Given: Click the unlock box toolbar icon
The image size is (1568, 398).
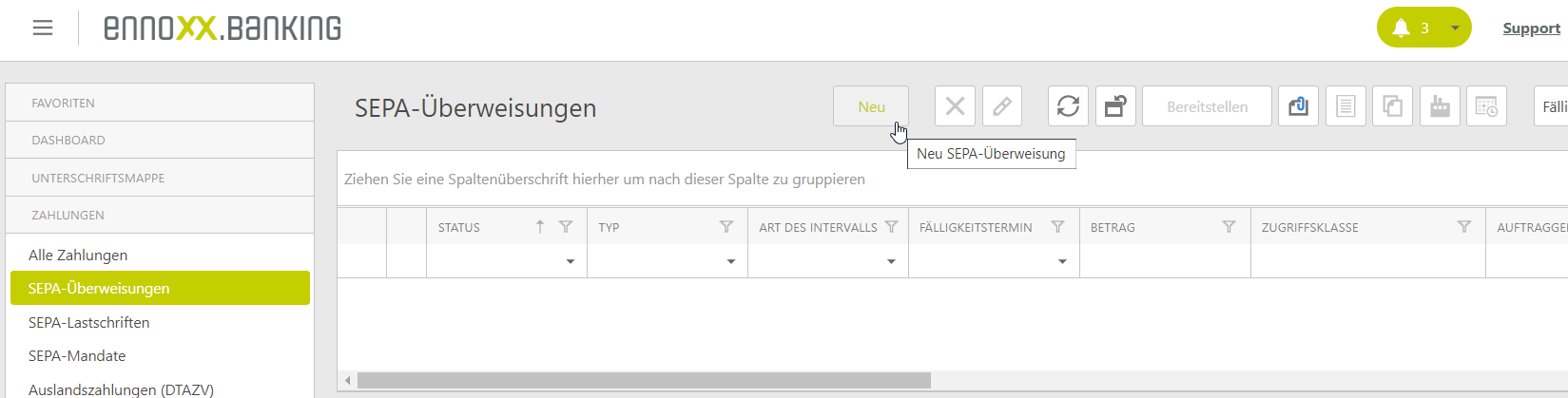Looking at the screenshot, I should tap(1115, 106).
